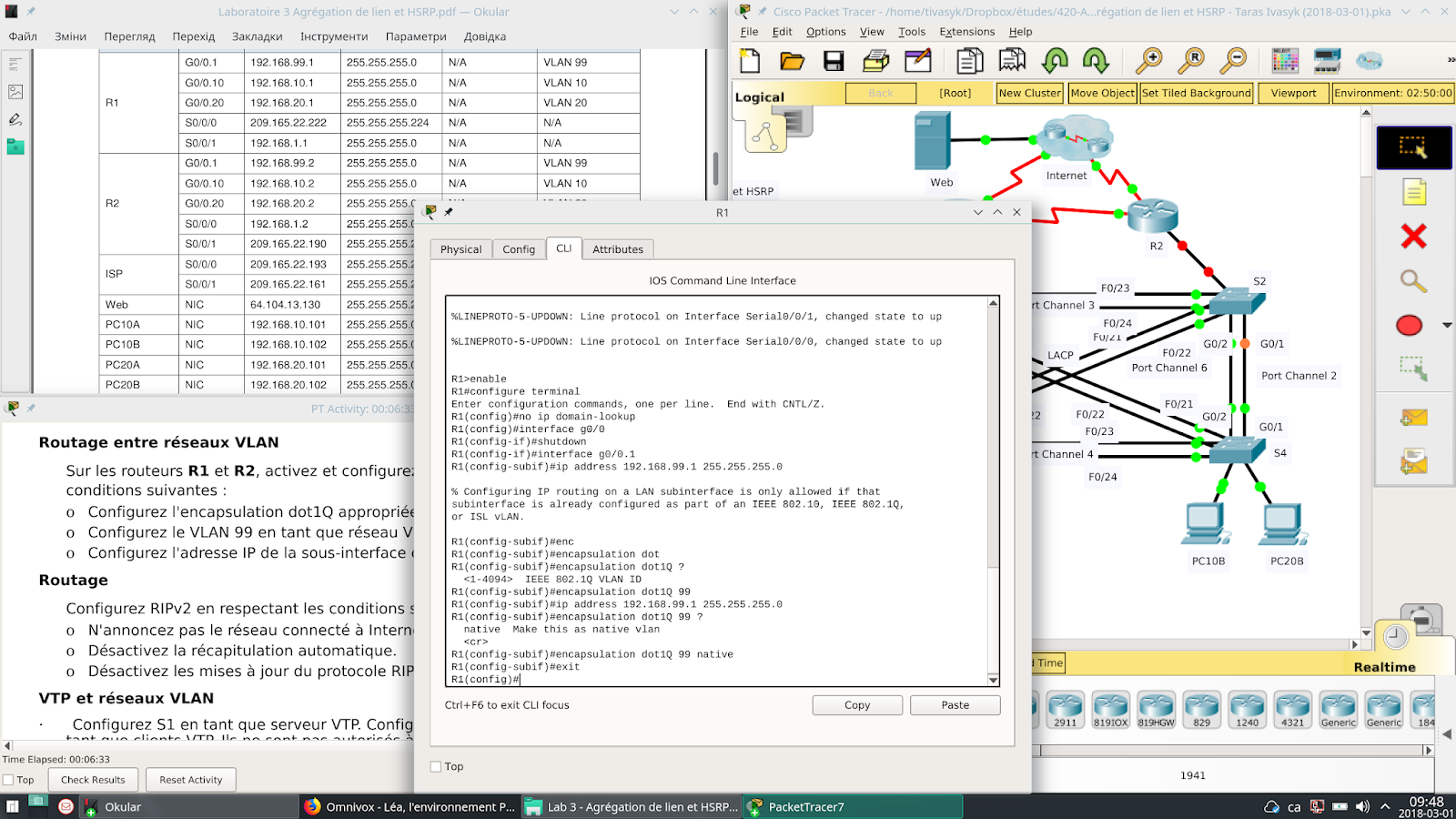Expand the hidden Packet Tracer toolbar items
This screenshot has height=819, width=1456.
click(x=1451, y=60)
